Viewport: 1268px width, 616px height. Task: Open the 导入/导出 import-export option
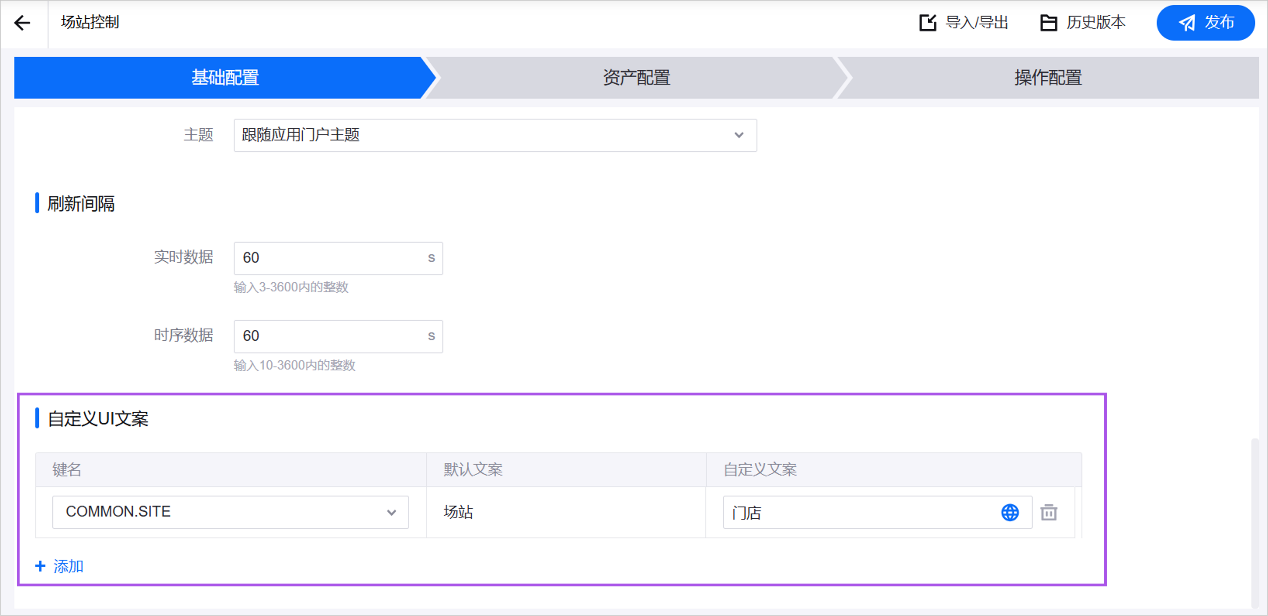point(963,23)
